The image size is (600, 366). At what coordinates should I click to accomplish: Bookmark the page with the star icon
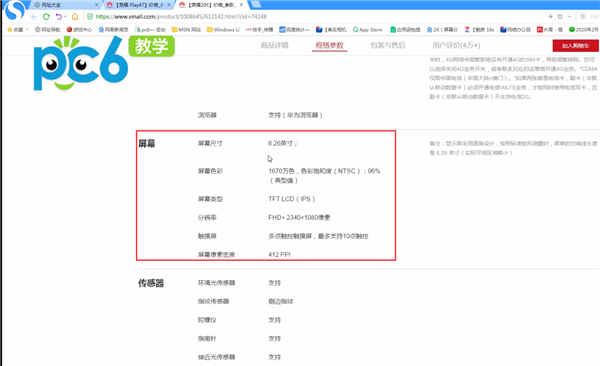560,16
